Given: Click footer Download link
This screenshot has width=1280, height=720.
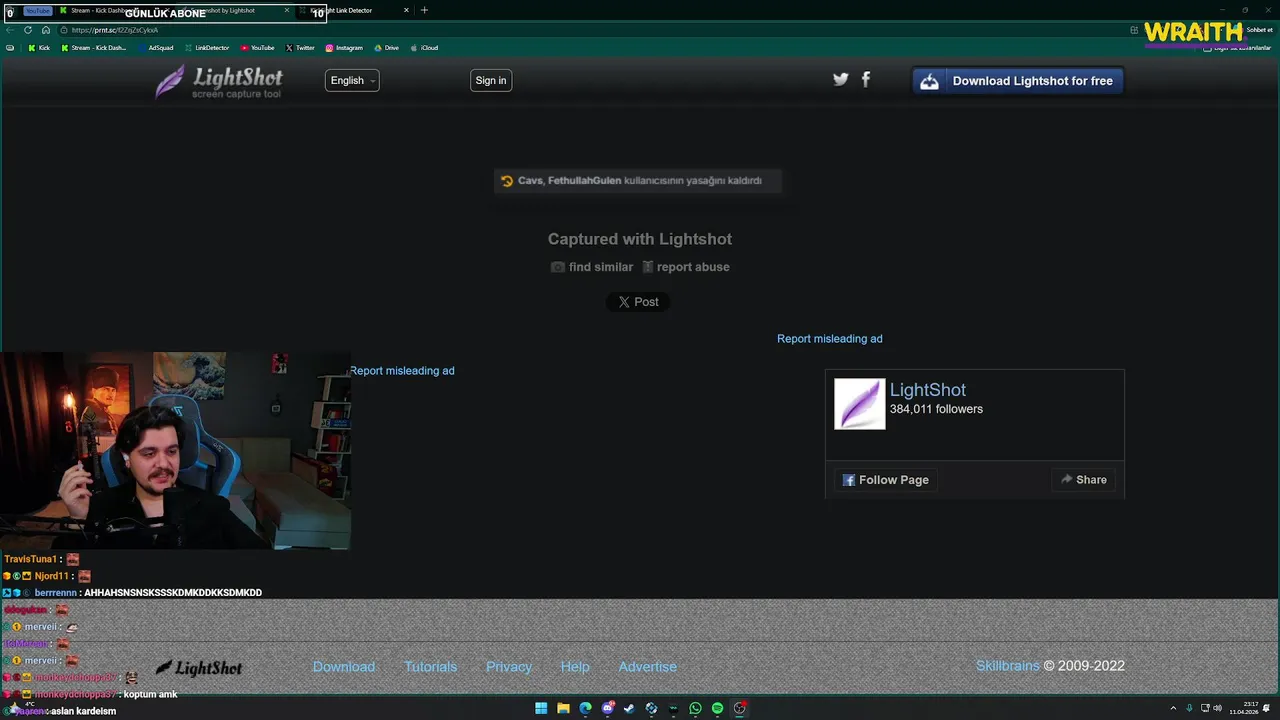Looking at the screenshot, I should coord(344,667).
